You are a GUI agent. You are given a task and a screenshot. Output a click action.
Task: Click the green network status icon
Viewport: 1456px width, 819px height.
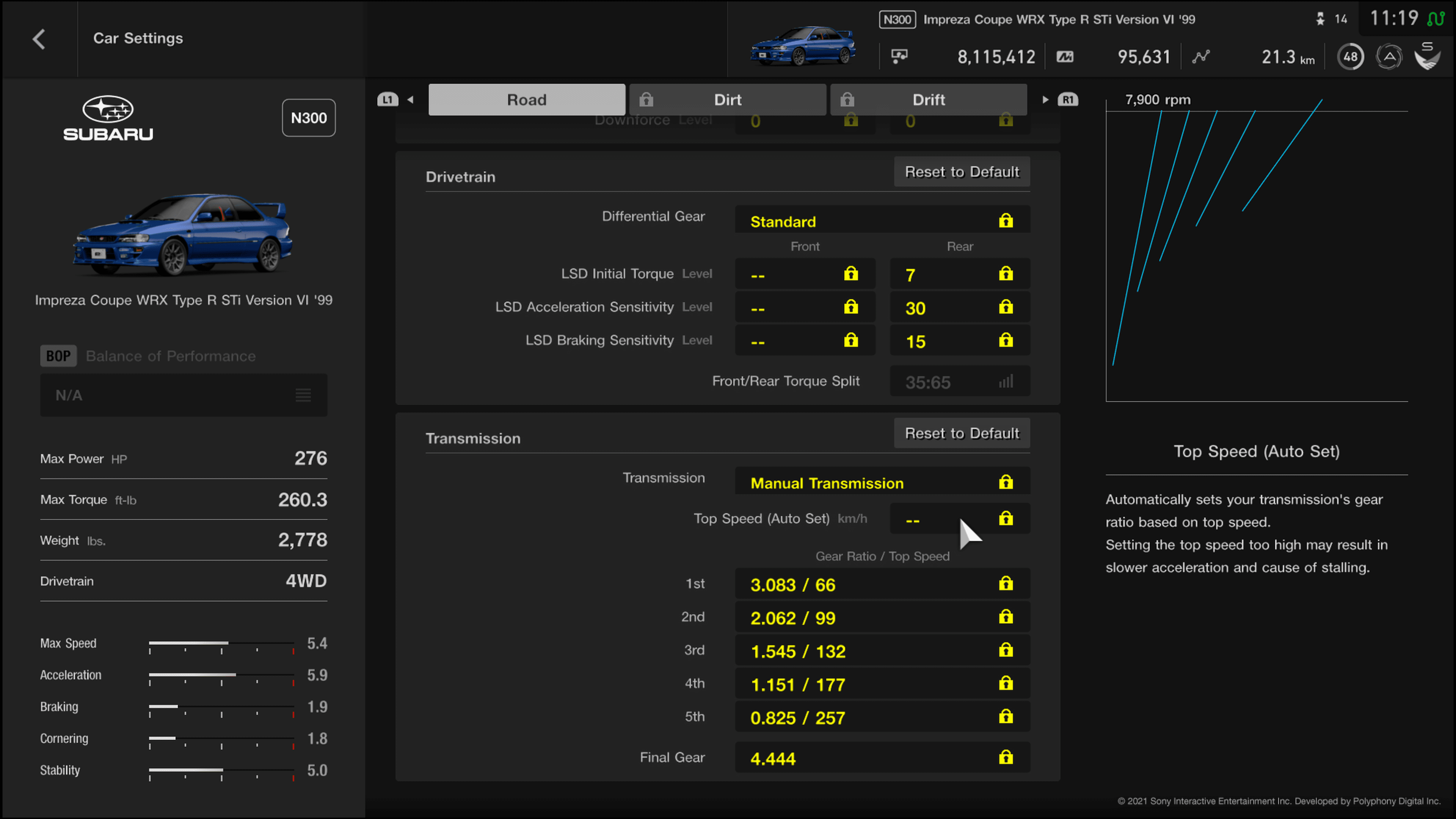pos(1436,19)
